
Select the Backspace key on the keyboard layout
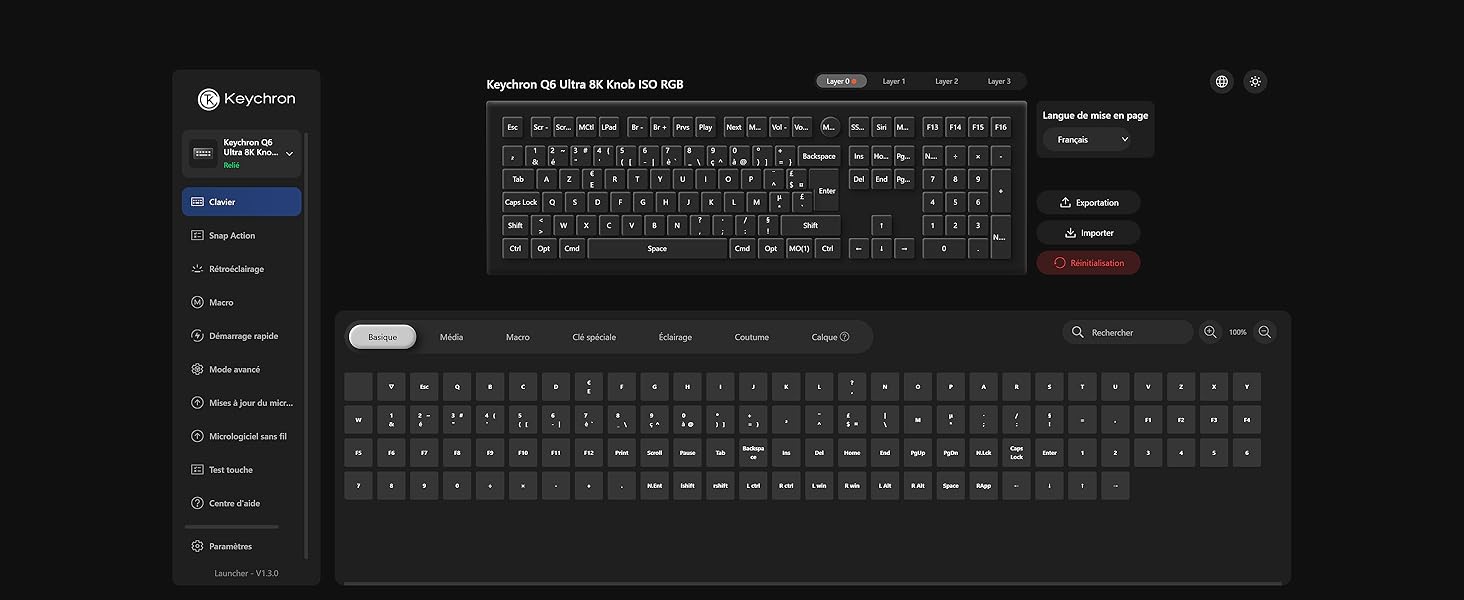(819, 156)
